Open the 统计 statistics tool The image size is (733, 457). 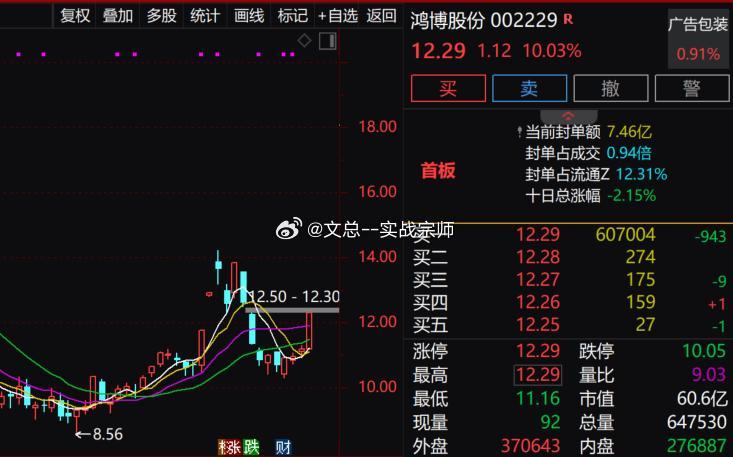pyautogui.click(x=205, y=16)
